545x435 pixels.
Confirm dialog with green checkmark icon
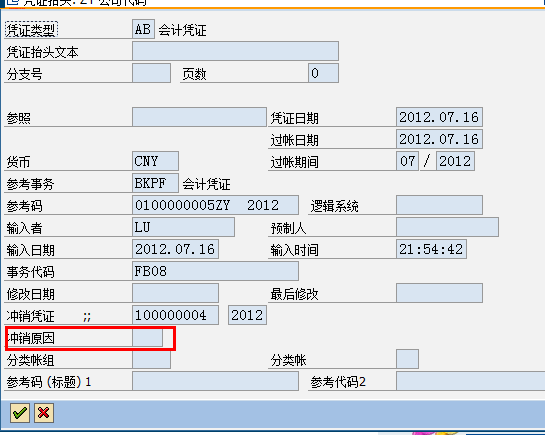(x=20, y=413)
